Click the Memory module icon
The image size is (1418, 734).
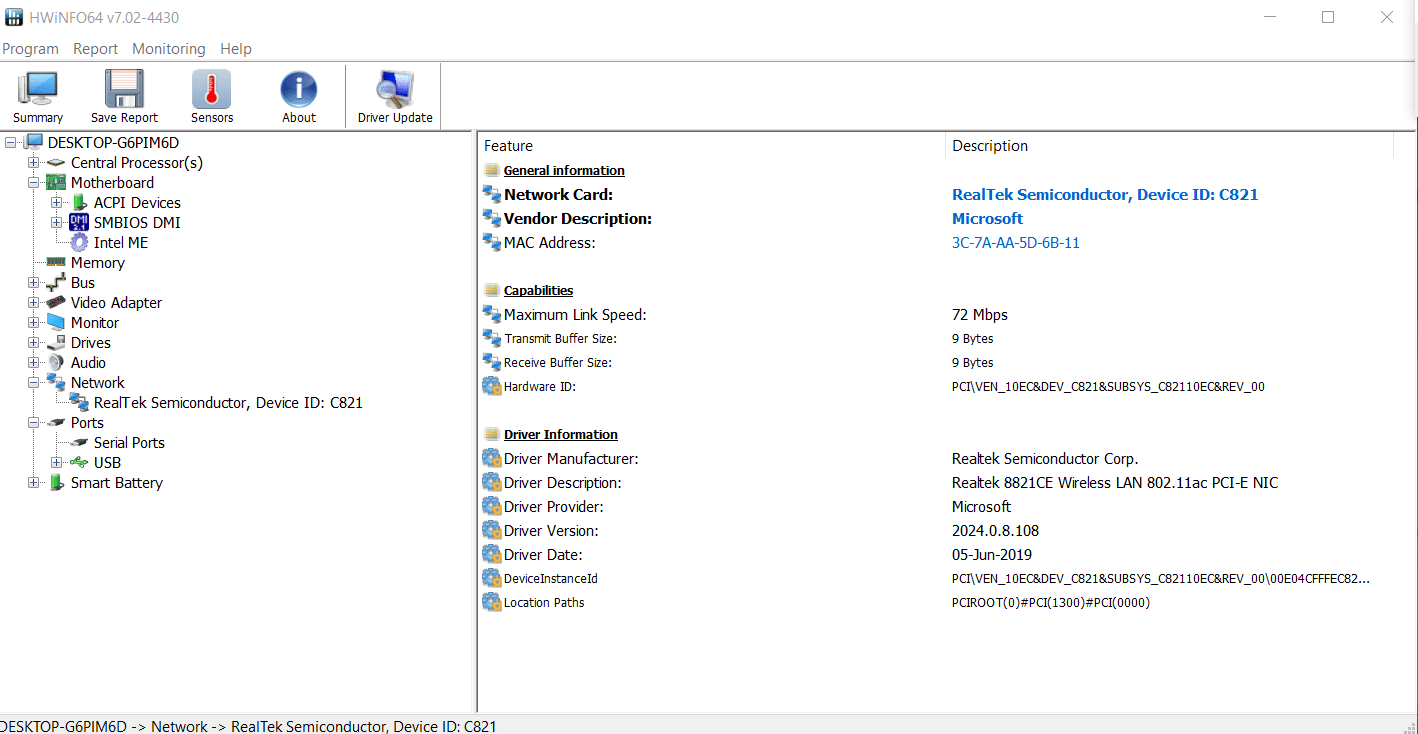56,262
